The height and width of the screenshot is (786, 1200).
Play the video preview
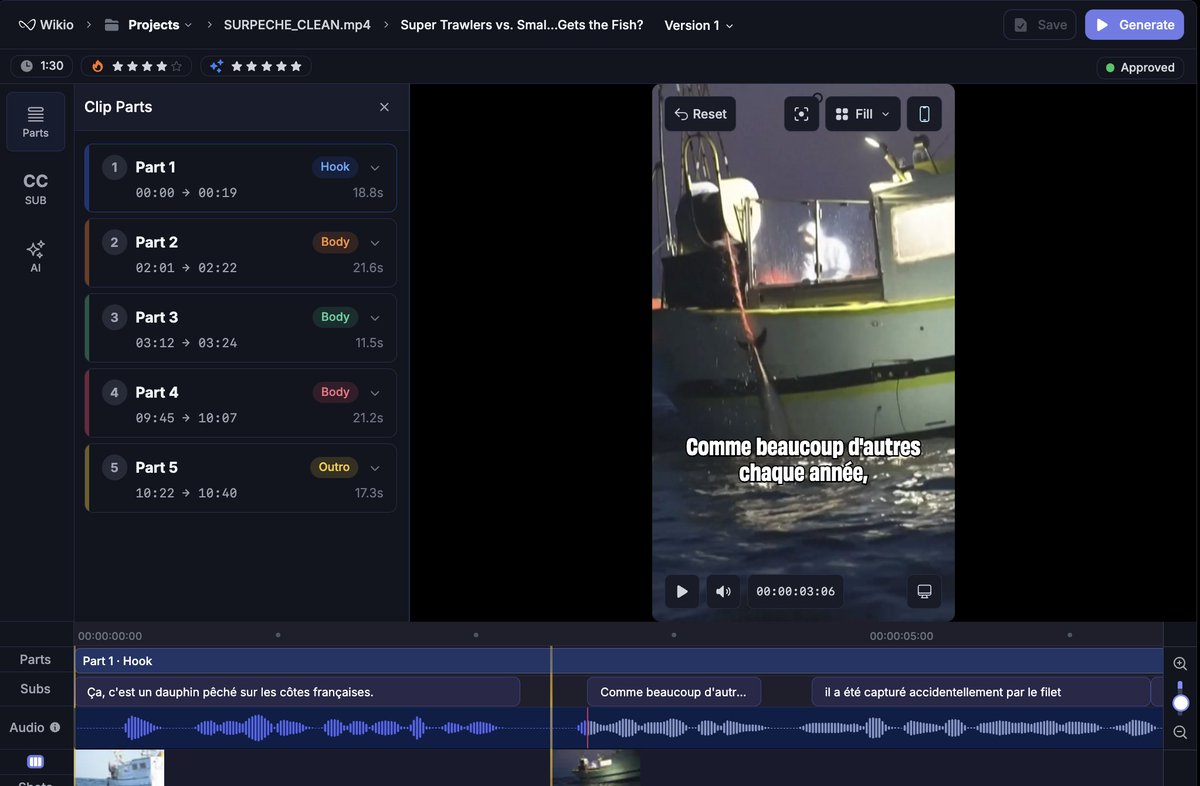[682, 591]
